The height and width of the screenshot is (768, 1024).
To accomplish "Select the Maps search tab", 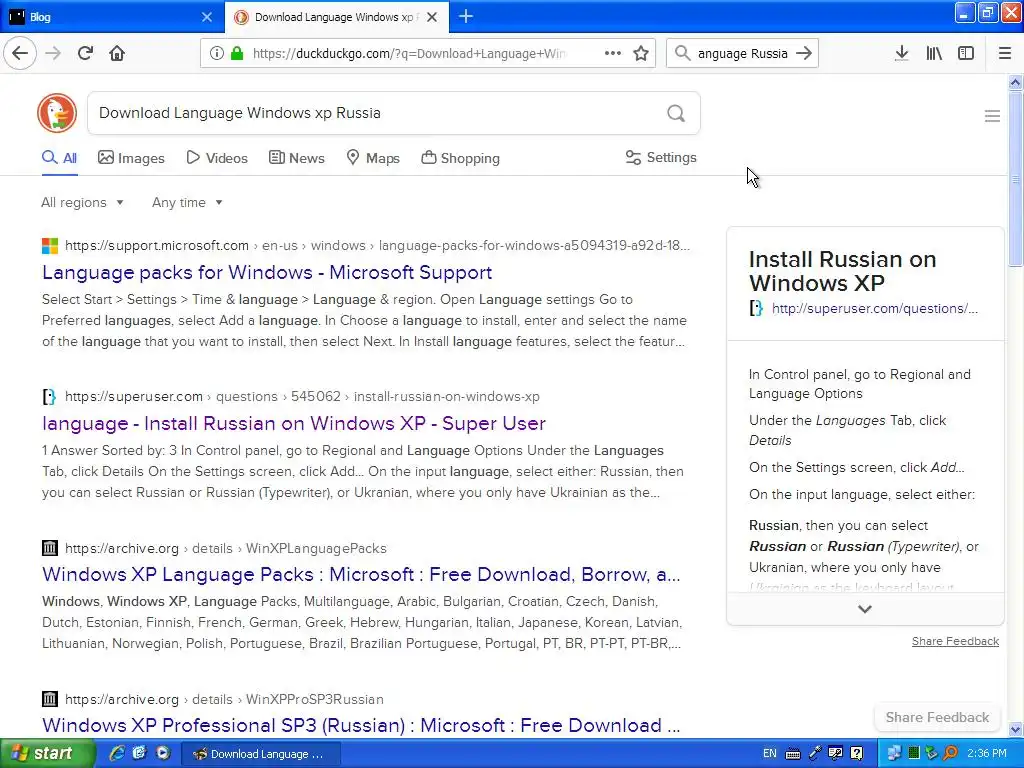I will pos(372,158).
